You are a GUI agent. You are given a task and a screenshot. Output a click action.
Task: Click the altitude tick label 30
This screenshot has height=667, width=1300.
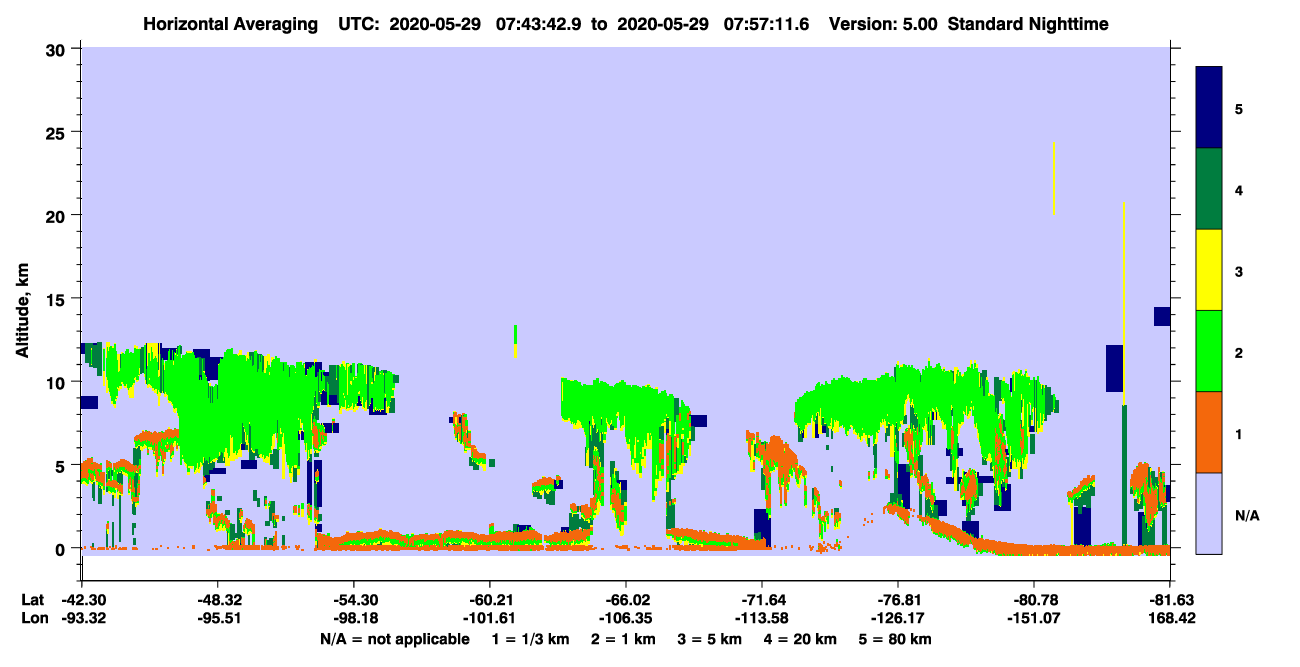point(58,49)
